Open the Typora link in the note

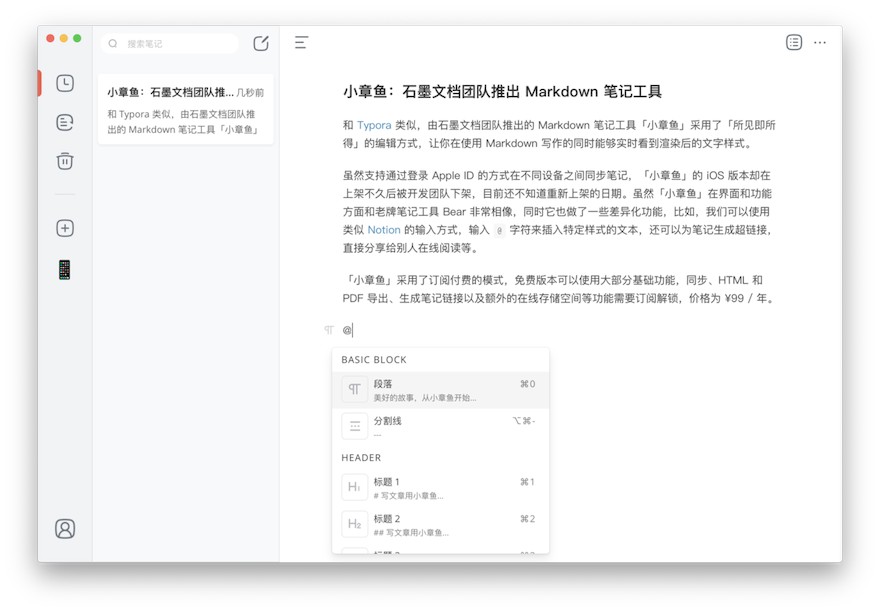point(374,125)
